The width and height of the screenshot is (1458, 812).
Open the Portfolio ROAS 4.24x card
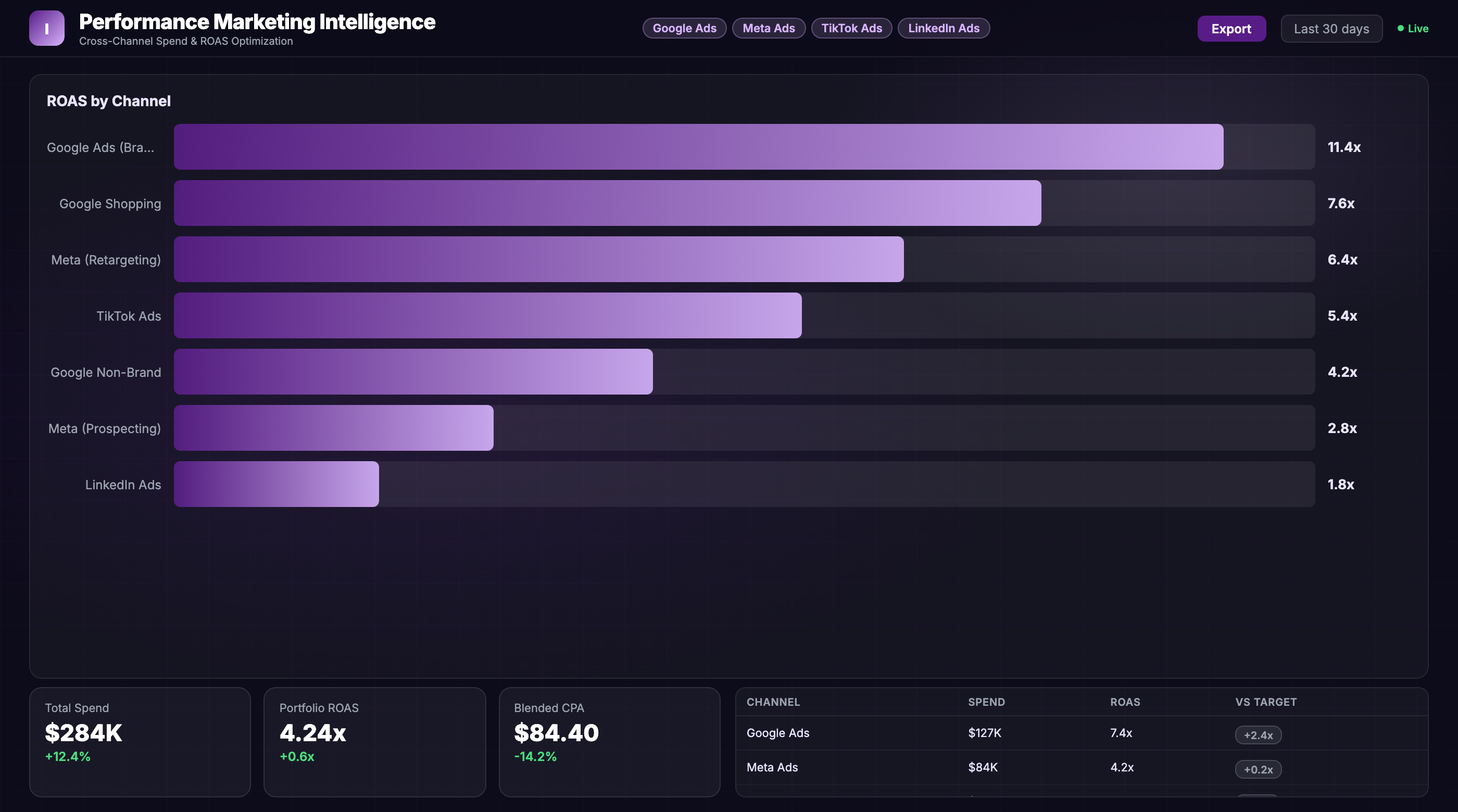(x=375, y=742)
